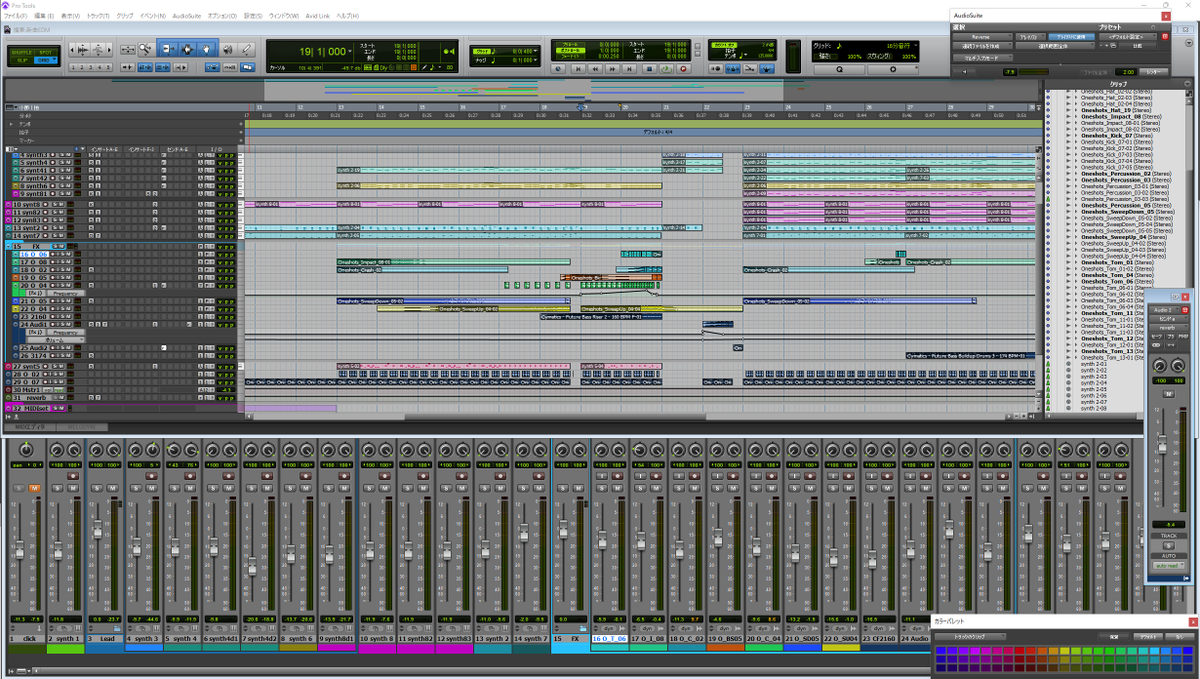This screenshot has width=1200, height=679.
Task: Click the 32 MIDIset track name
Action: (x=31, y=408)
